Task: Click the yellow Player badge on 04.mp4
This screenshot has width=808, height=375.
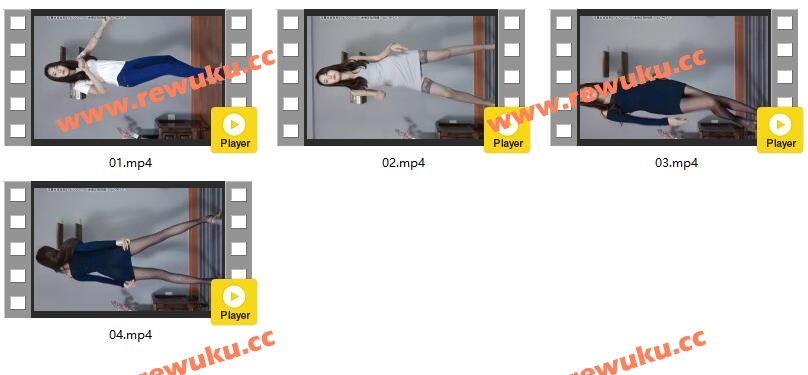Action: pyautogui.click(x=234, y=302)
